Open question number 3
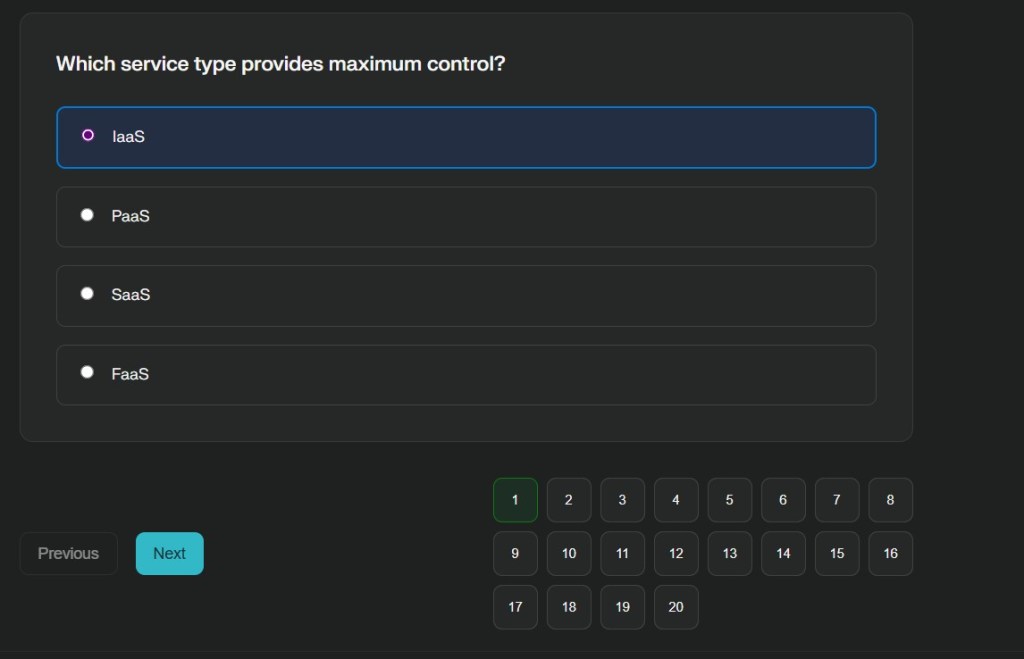 coord(622,500)
